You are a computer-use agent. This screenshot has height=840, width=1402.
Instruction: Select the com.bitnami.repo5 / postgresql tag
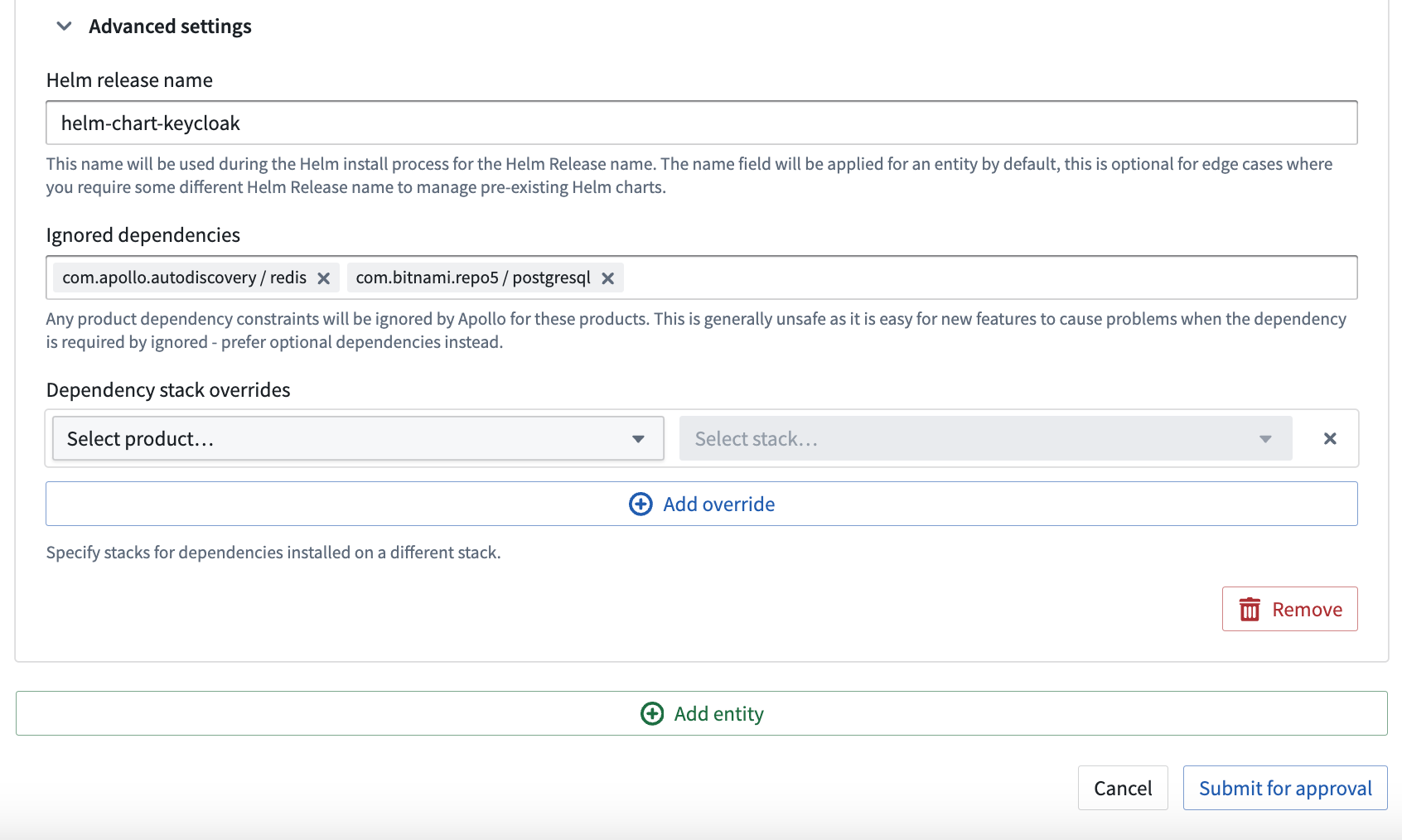pyautogui.click(x=473, y=278)
